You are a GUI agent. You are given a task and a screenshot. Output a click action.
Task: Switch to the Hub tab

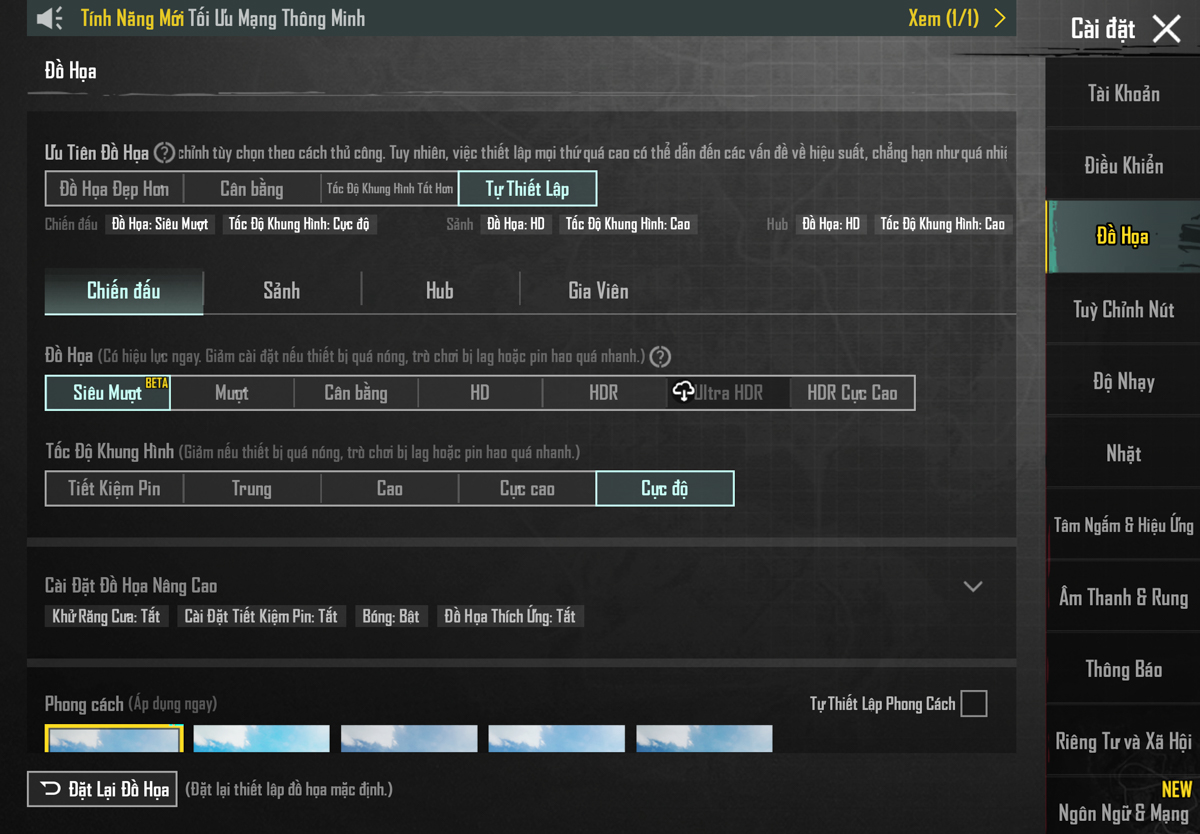[x=440, y=291]
